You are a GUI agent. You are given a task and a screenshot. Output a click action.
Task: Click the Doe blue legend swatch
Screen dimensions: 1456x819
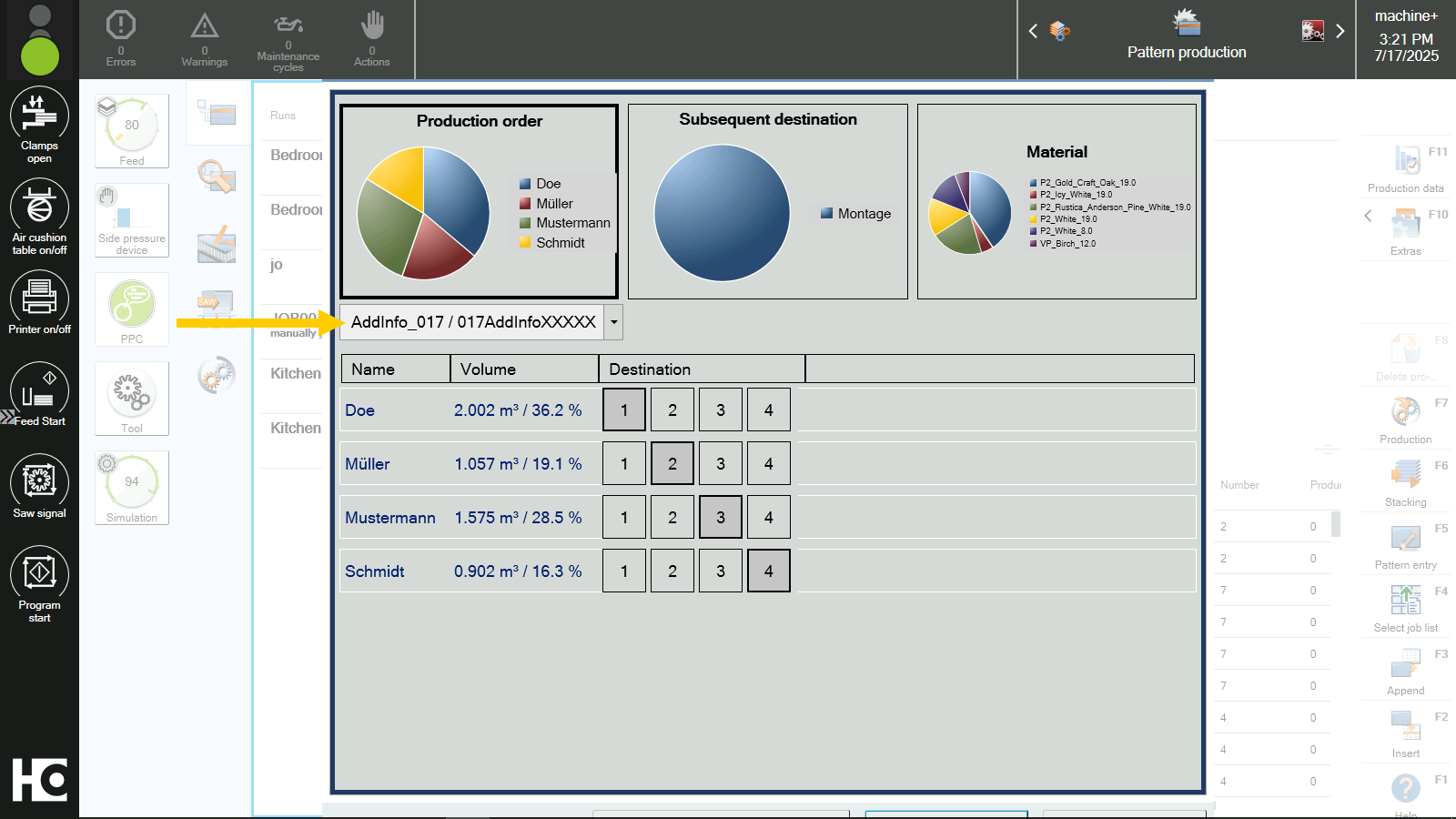pos(525,184)
